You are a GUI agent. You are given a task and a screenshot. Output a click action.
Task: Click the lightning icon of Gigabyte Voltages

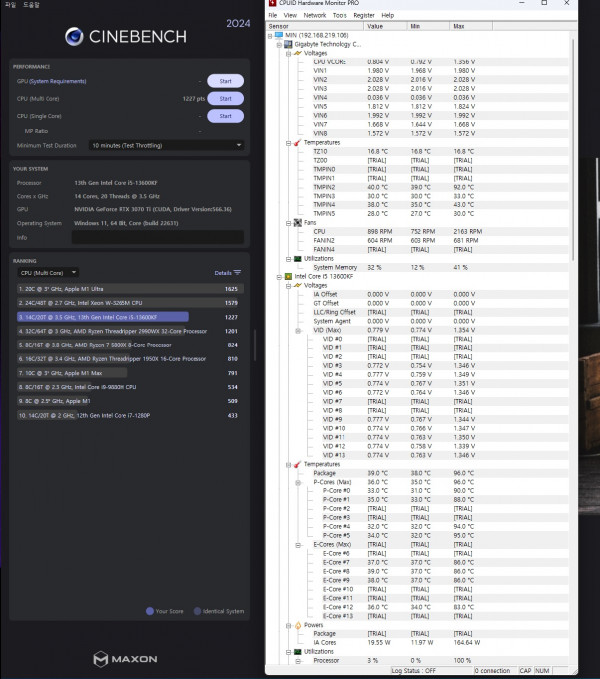point(298,53)
